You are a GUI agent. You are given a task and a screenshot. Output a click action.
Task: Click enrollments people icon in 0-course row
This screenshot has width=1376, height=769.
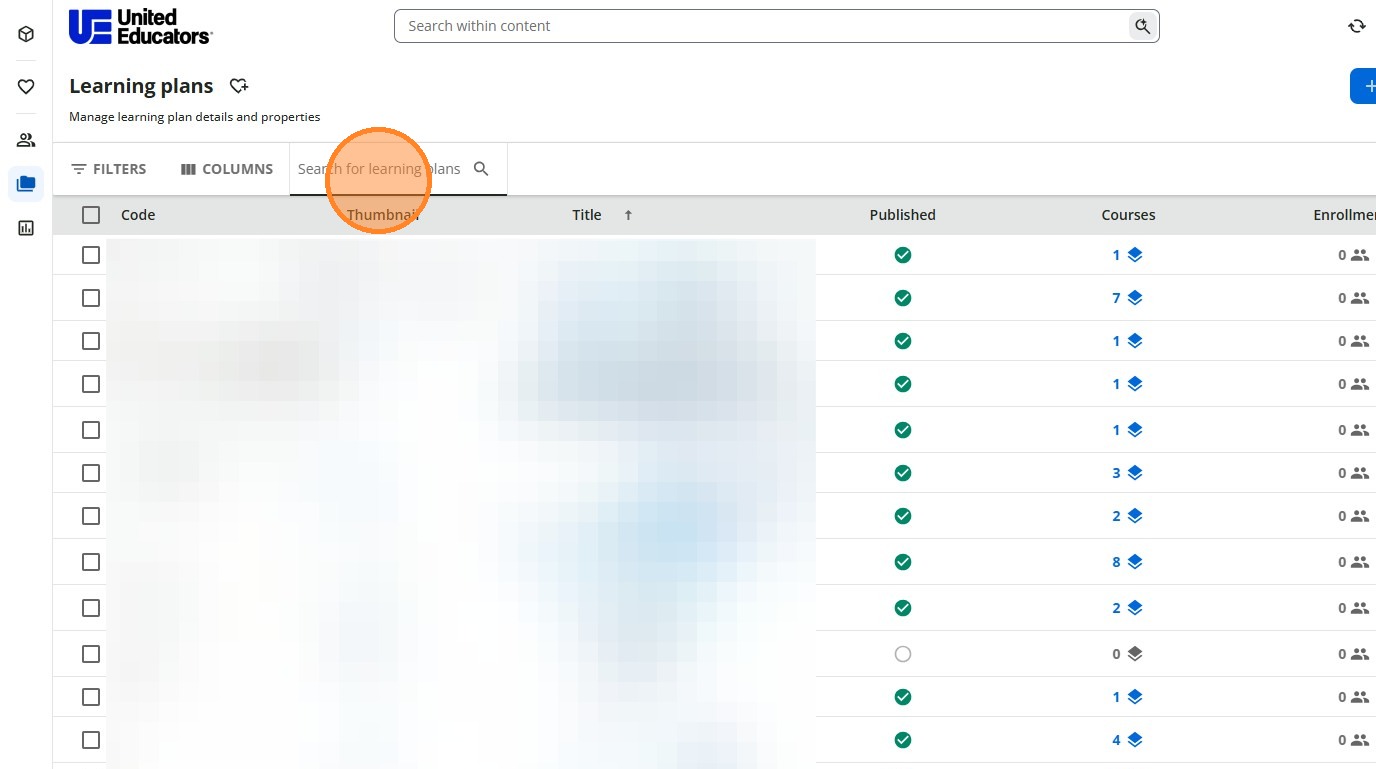click(x=1359, y=654)
